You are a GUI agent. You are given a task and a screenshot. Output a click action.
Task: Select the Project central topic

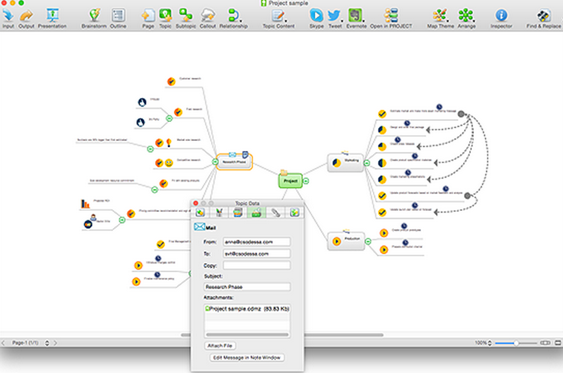(290, 181)
